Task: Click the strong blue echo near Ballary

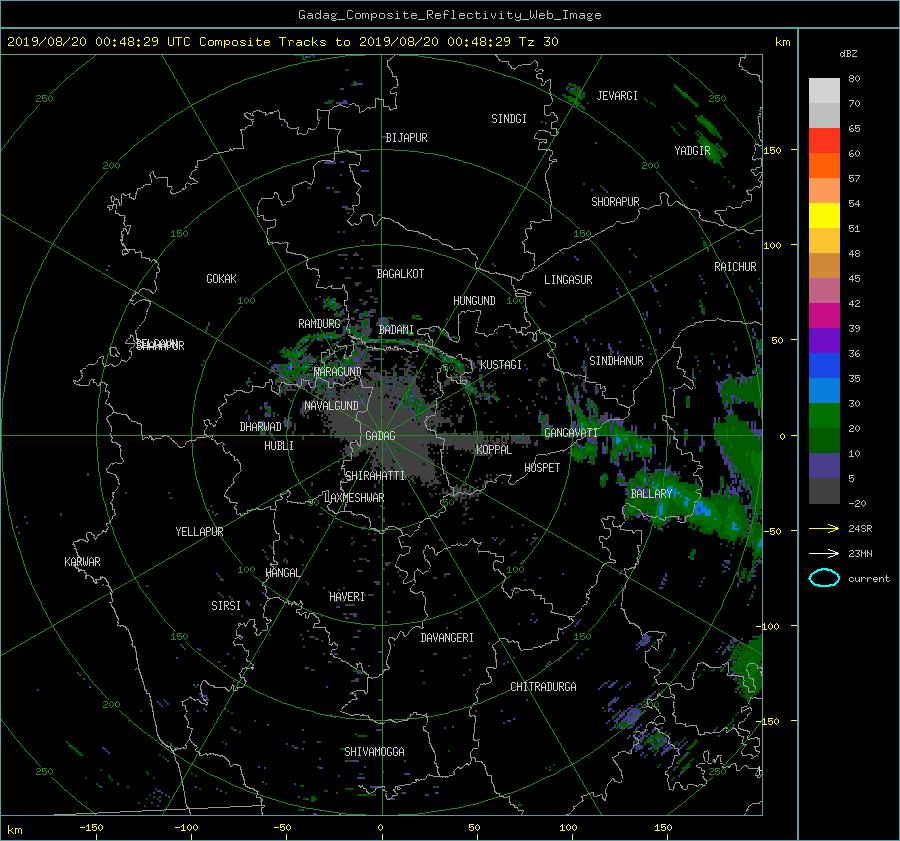Action: pos(701,509)
